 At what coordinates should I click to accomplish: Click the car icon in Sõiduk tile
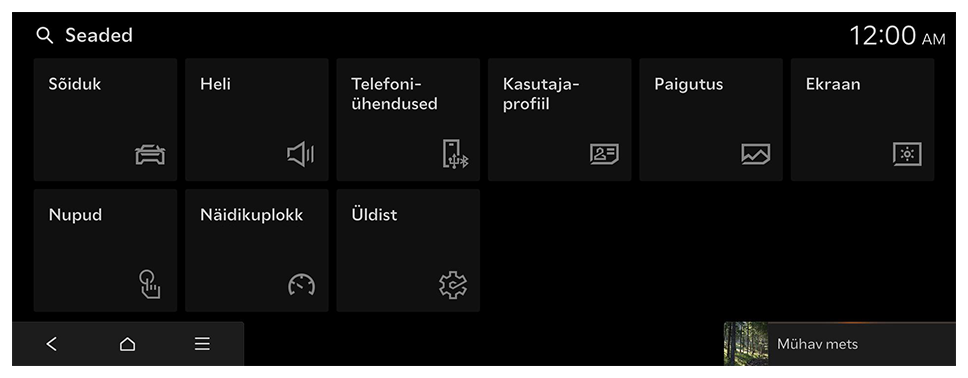151,154
